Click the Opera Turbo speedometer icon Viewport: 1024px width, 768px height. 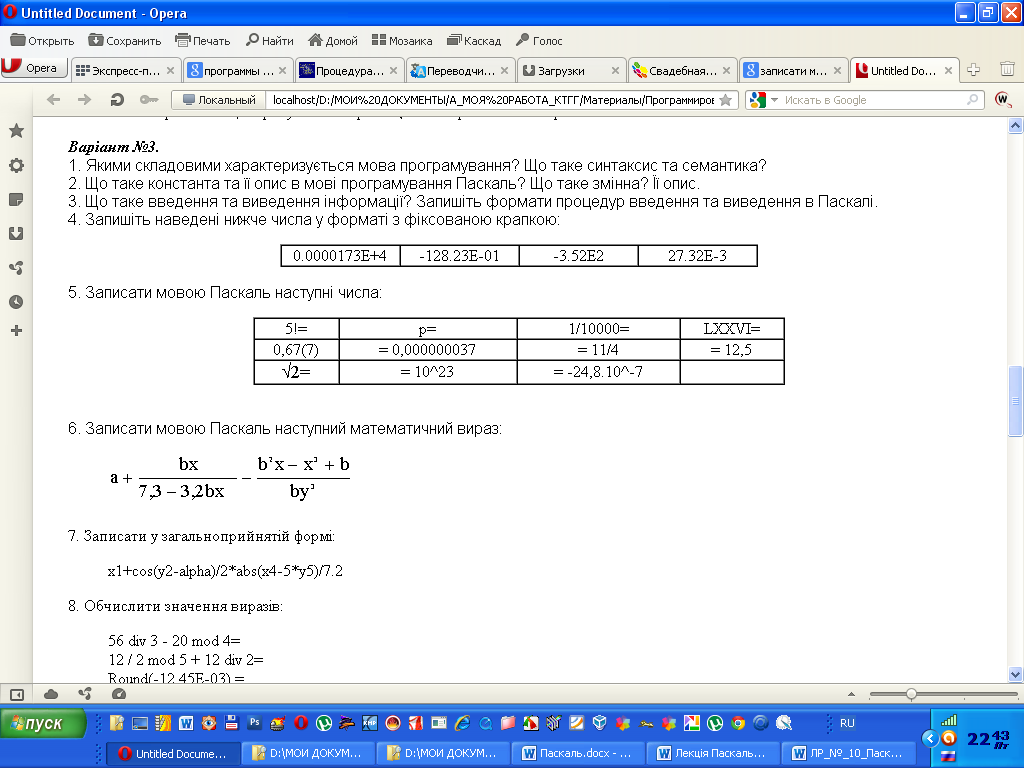tap(119, 694)
